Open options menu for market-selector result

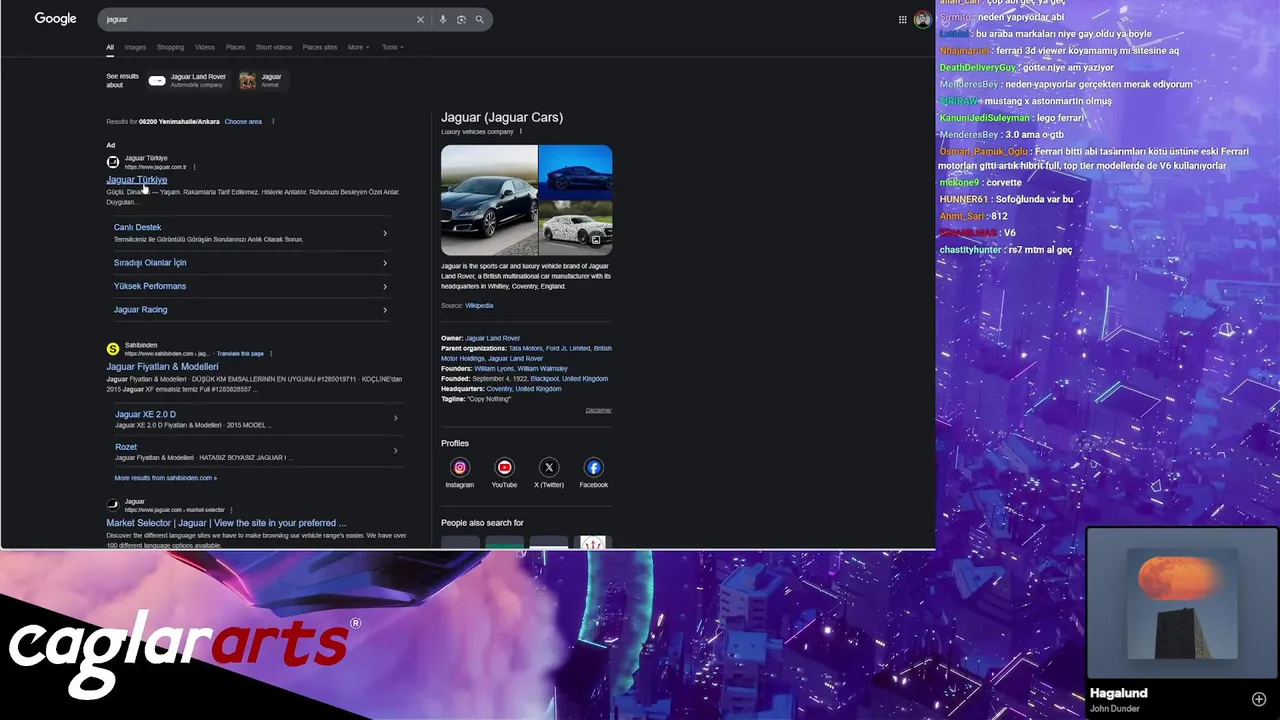click(x=231, y=510)
